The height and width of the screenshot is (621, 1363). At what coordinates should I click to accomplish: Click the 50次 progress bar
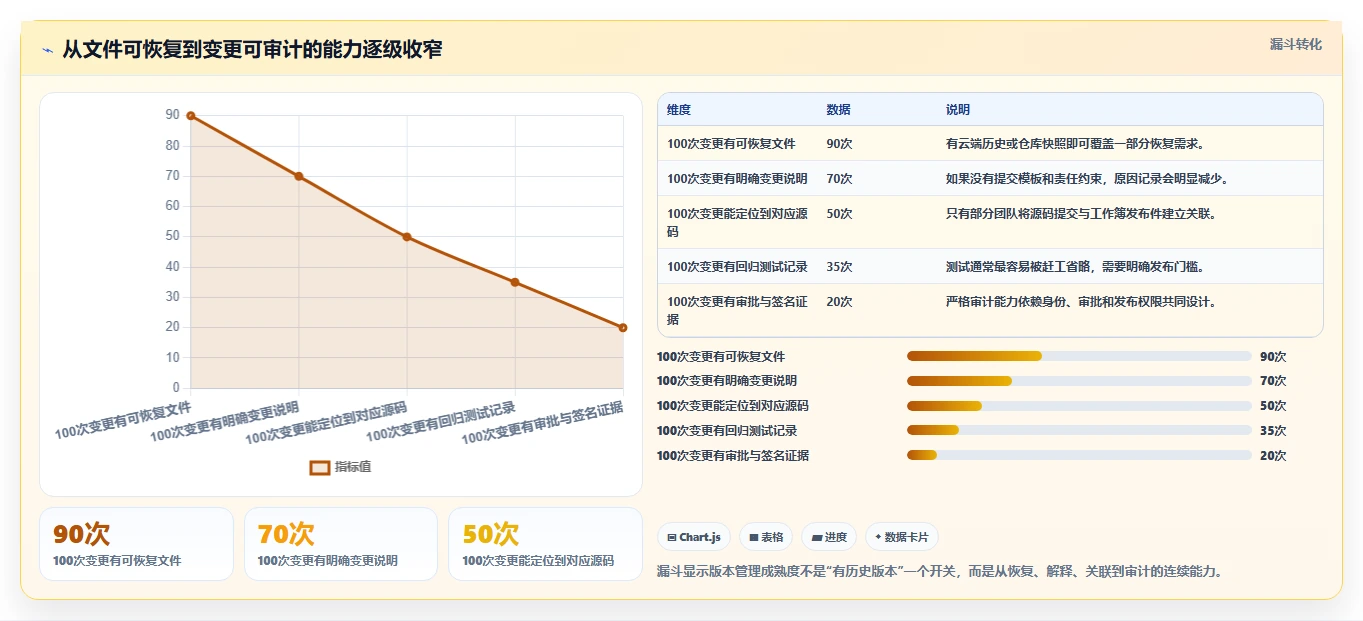[x=1079, y=406]
